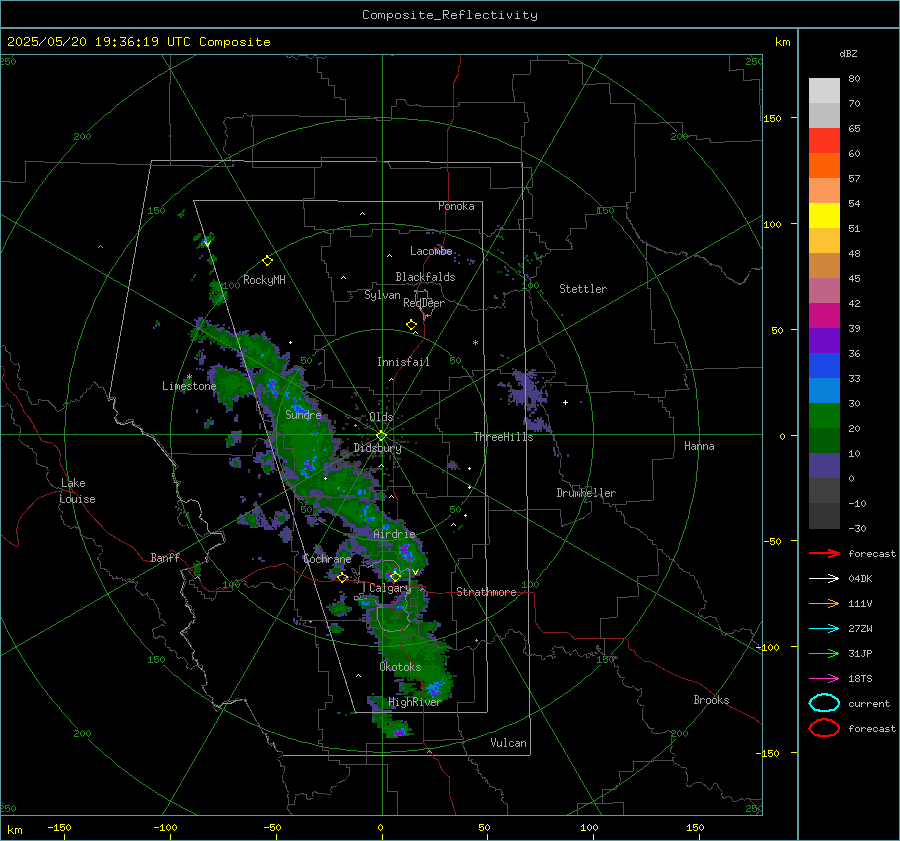Select the light gray swatch between 80 and 70 dBZ
The image size is (900, 841).
click(824, 90)
